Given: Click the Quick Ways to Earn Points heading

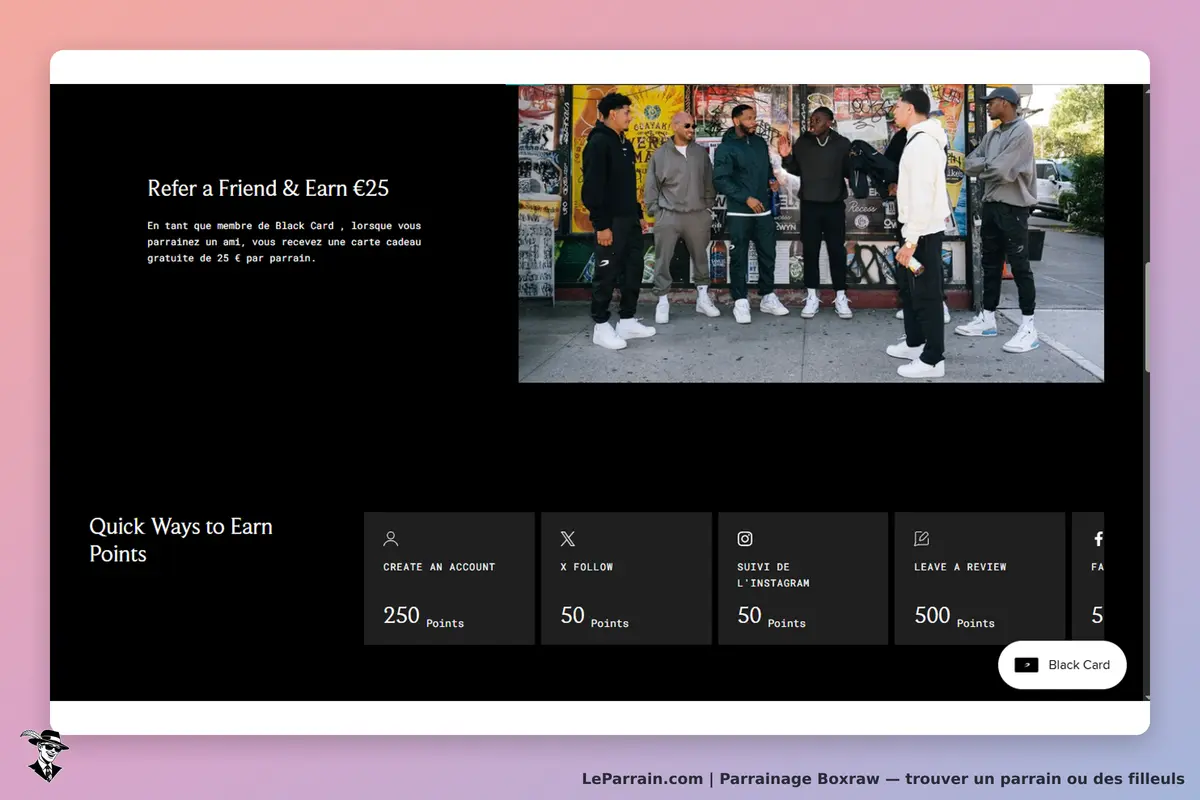Looking at the screenshot, I should 181,540.
